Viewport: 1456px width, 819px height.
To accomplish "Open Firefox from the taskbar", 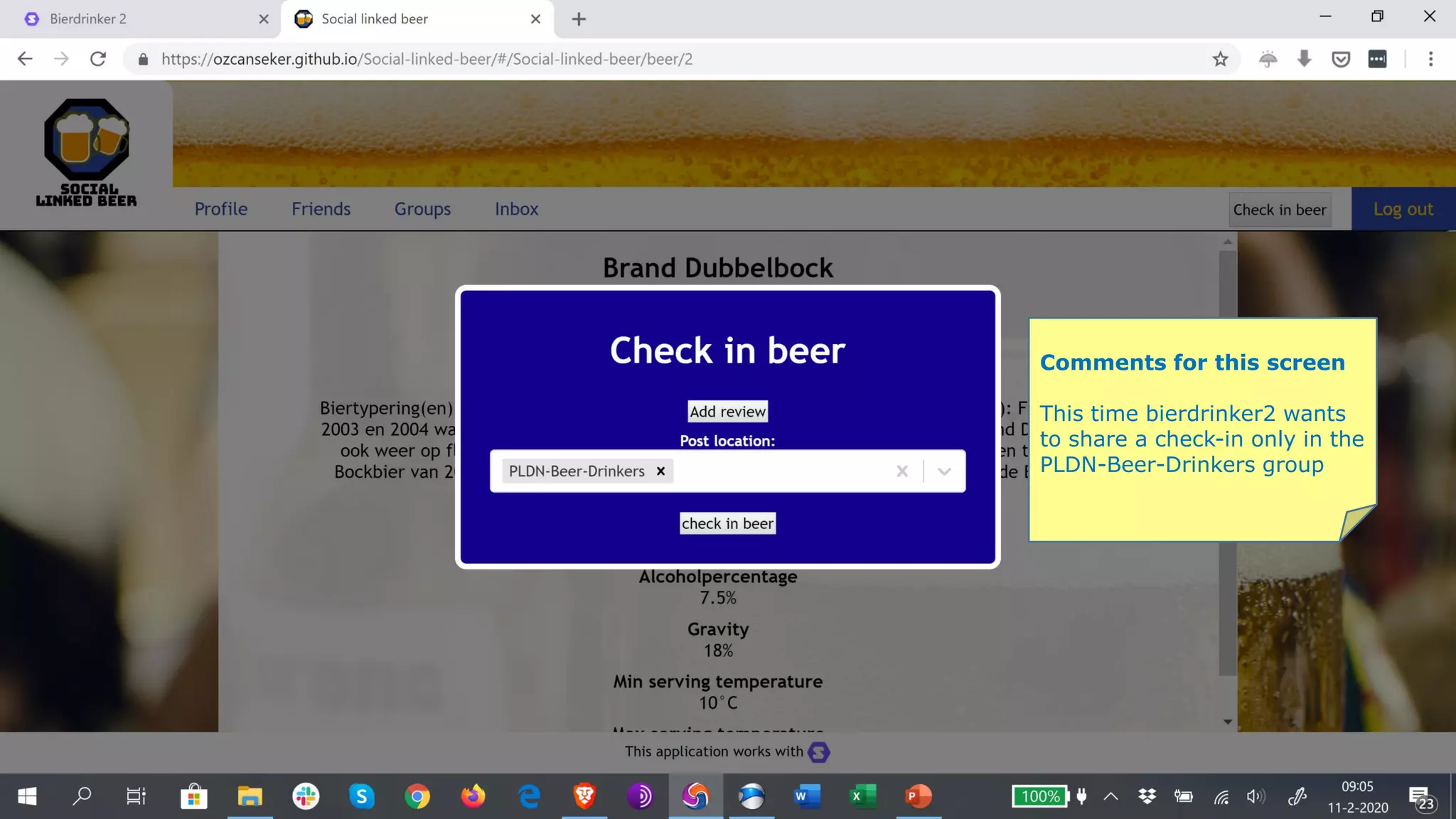I will click(473, 796).
